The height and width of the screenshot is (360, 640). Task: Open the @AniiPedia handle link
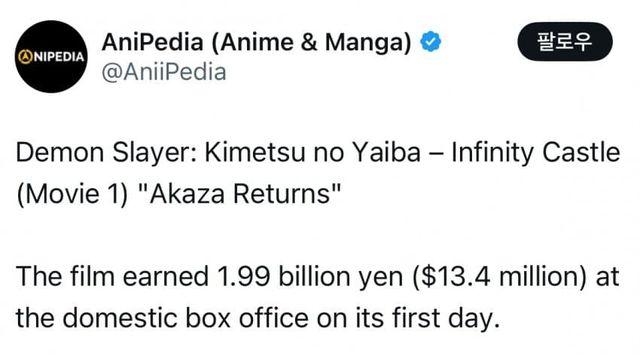[164, 72]
